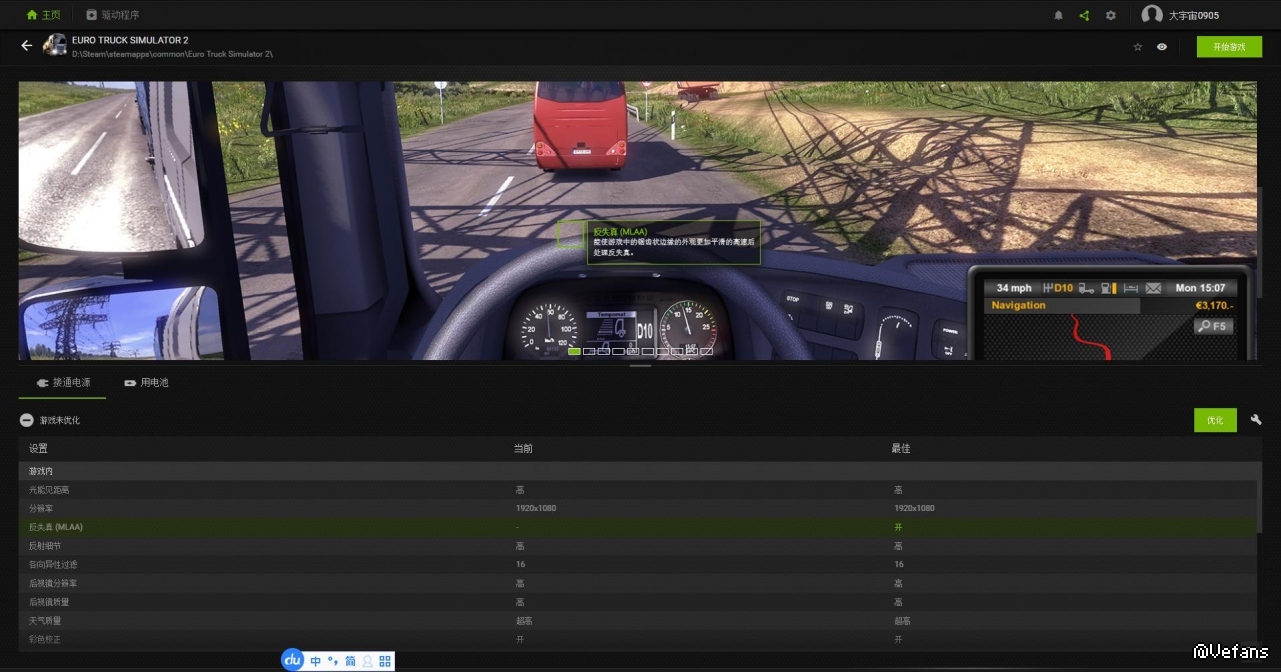Open the settings gear icon
The width and height of the screenshot is (1281, 672).
tap(1111, 15)
